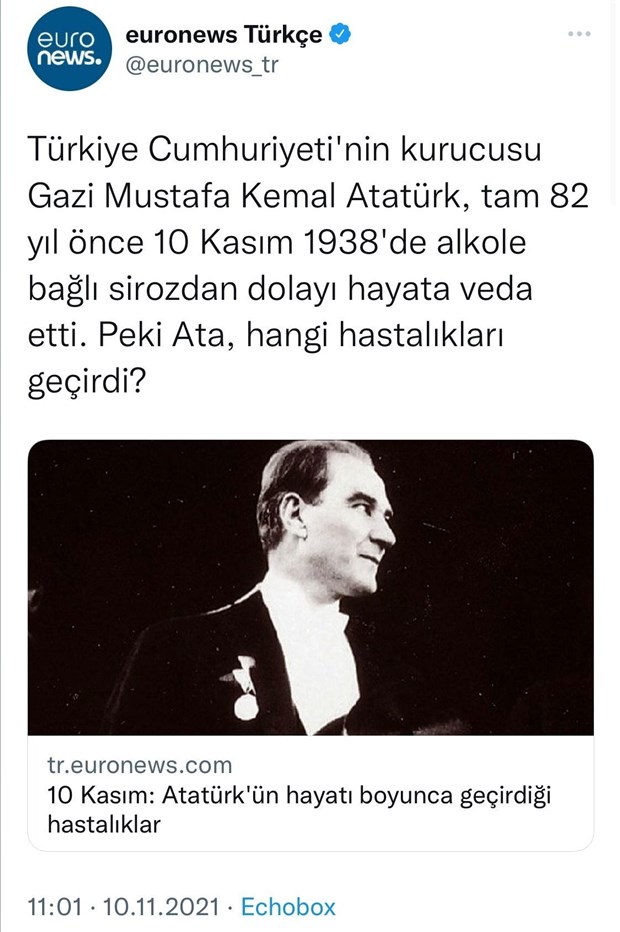Open the Echobox source link
Screen dimensions: 620x932
[x=289, y=907]
